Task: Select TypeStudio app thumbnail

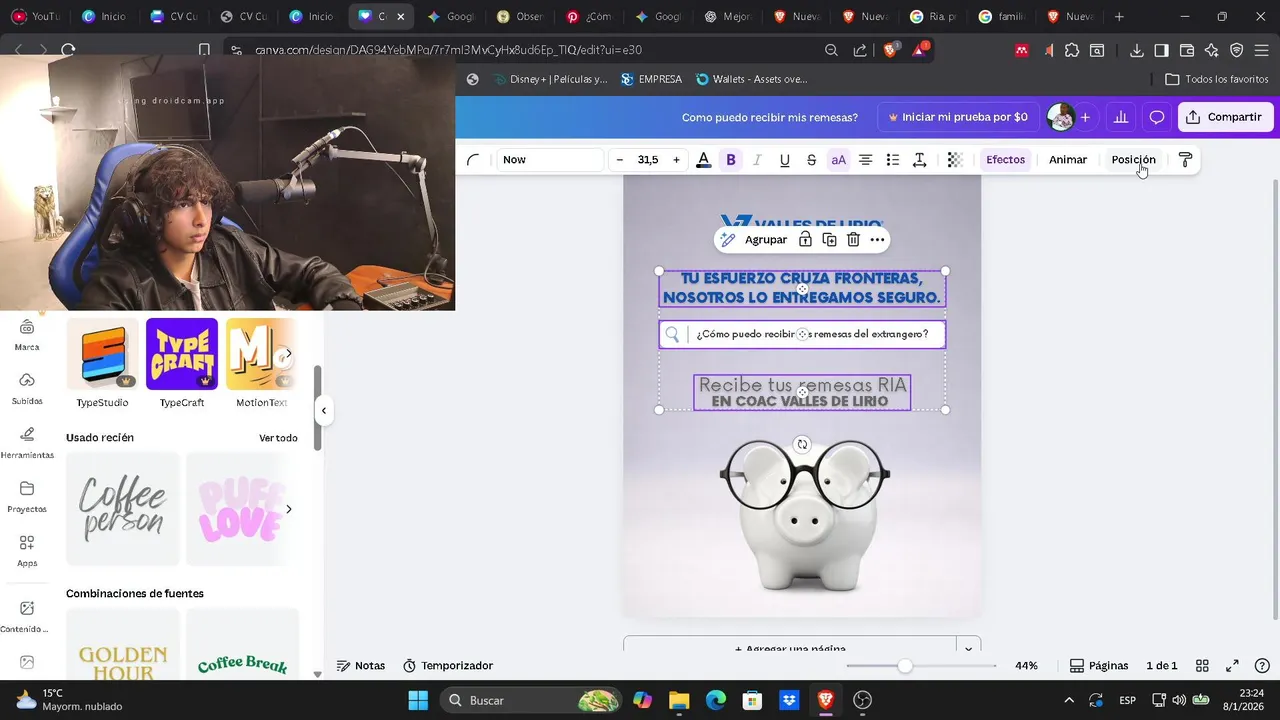Action: 102,354
